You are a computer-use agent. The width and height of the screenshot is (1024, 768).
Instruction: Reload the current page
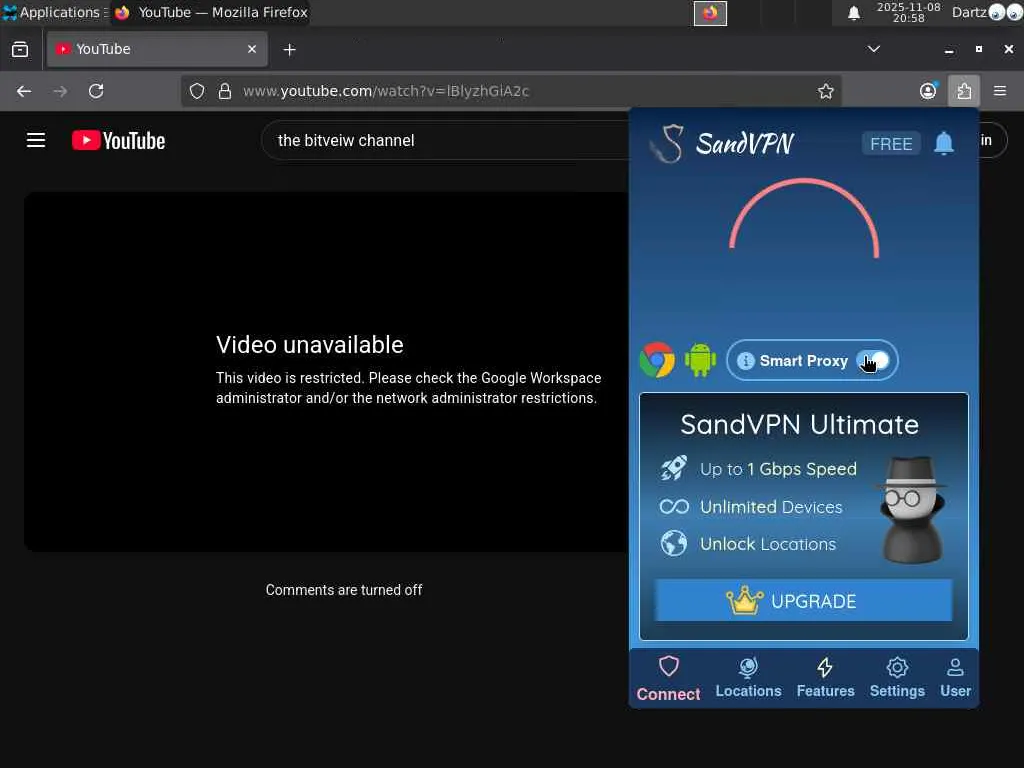pos(96,91)
